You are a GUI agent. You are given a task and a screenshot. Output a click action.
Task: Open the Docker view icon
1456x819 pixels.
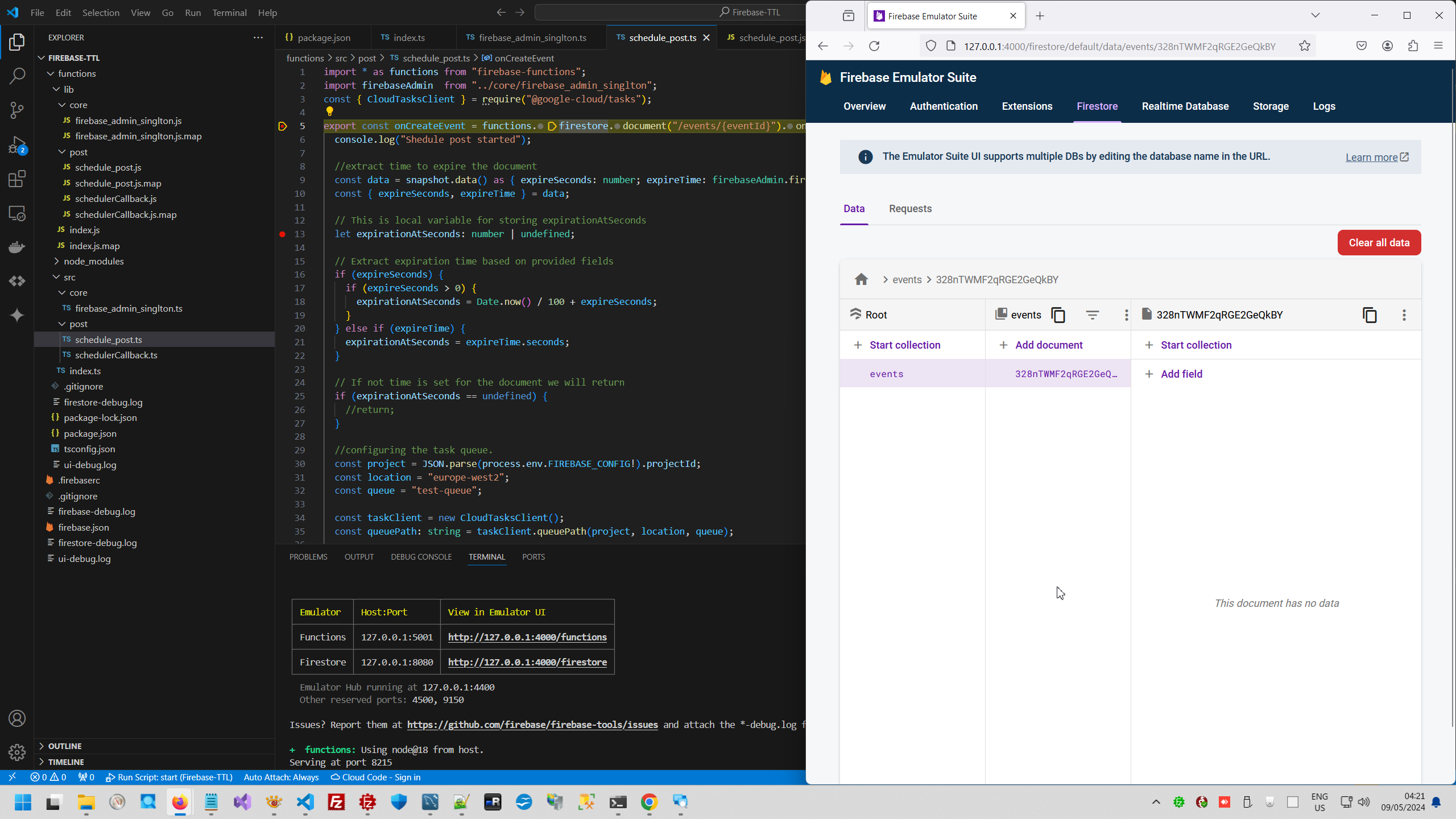(17, 247)
